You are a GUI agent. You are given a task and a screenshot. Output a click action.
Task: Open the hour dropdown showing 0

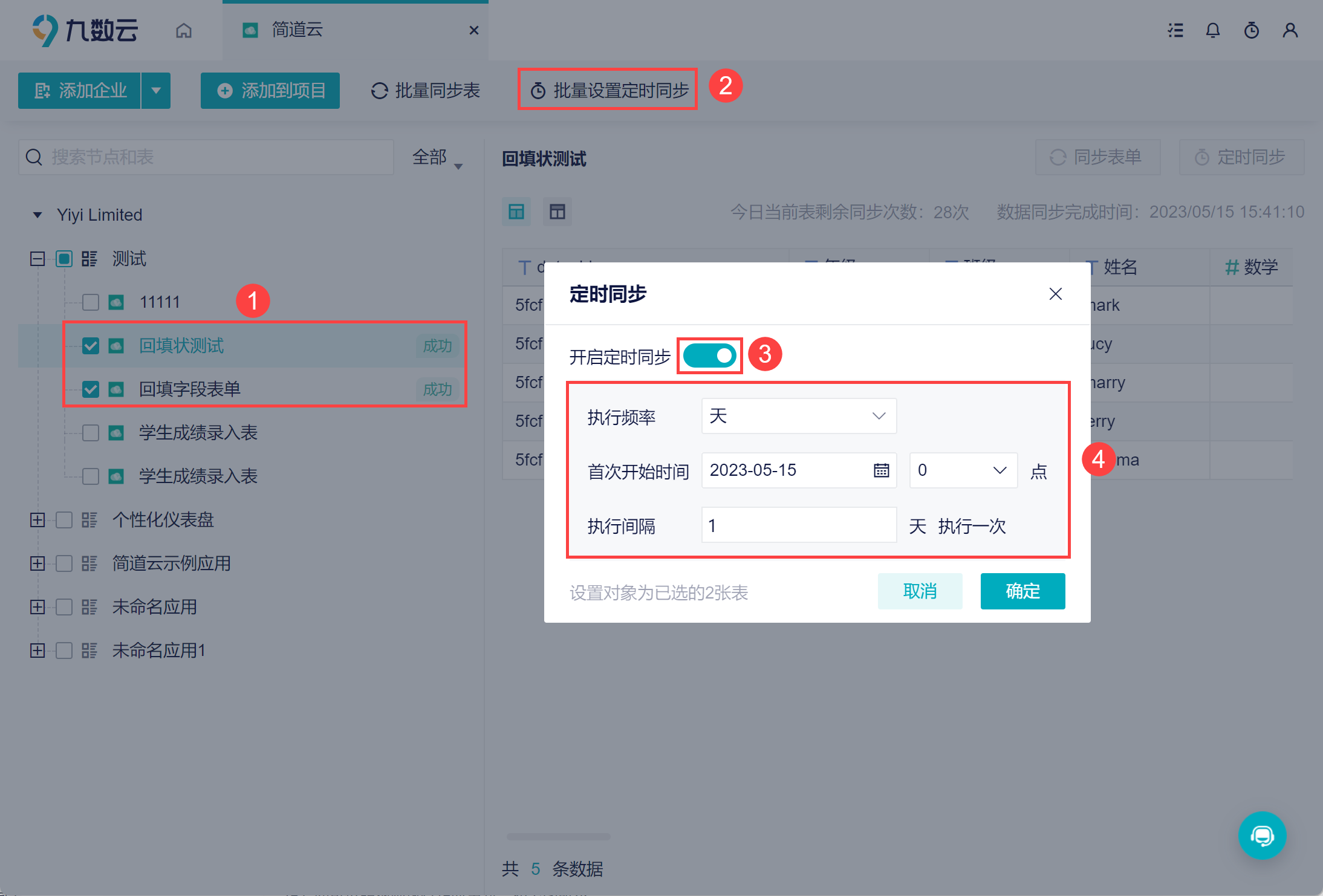coord(963,470)
